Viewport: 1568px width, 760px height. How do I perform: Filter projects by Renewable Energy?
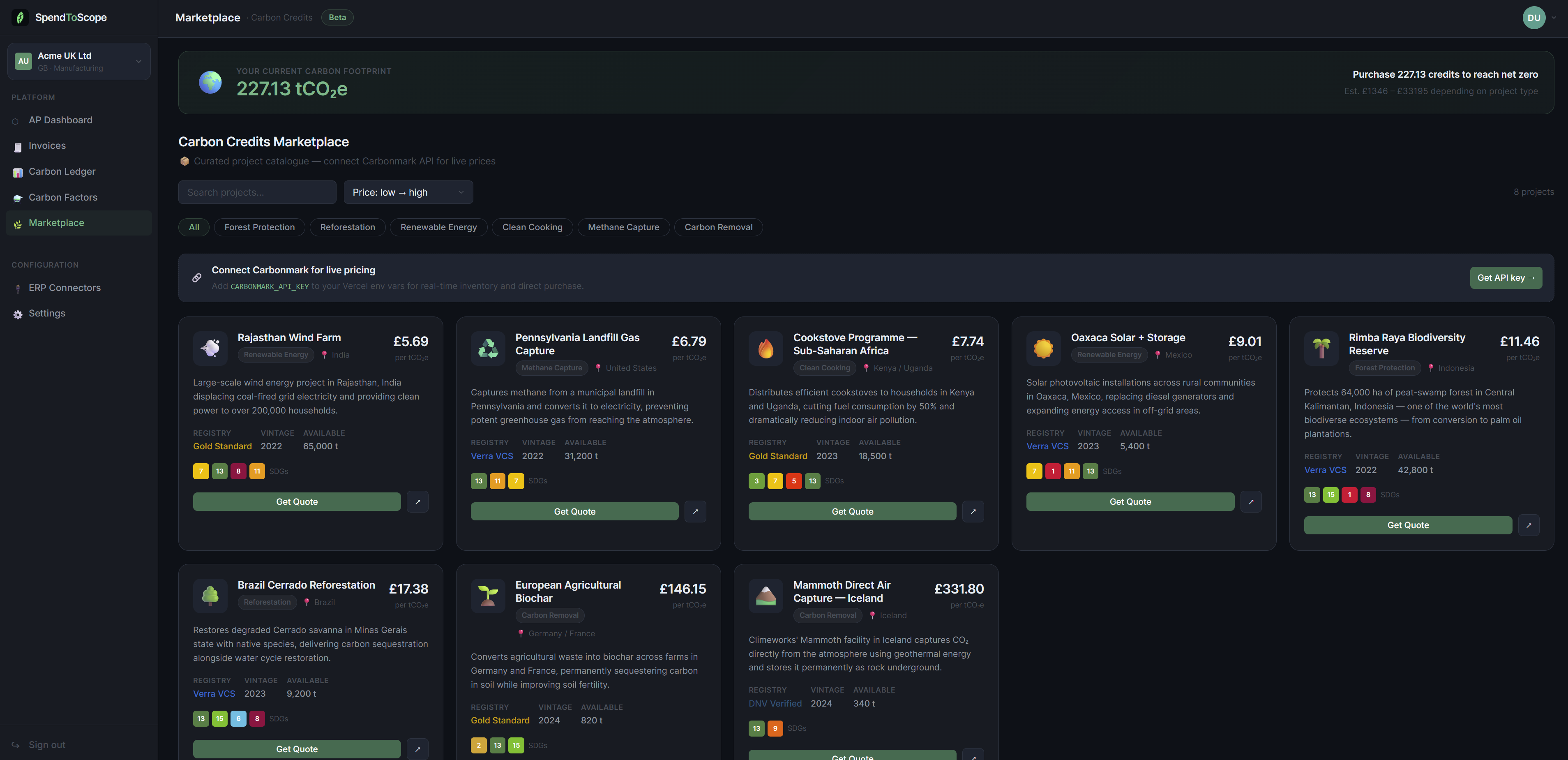(x=438, y=227)
